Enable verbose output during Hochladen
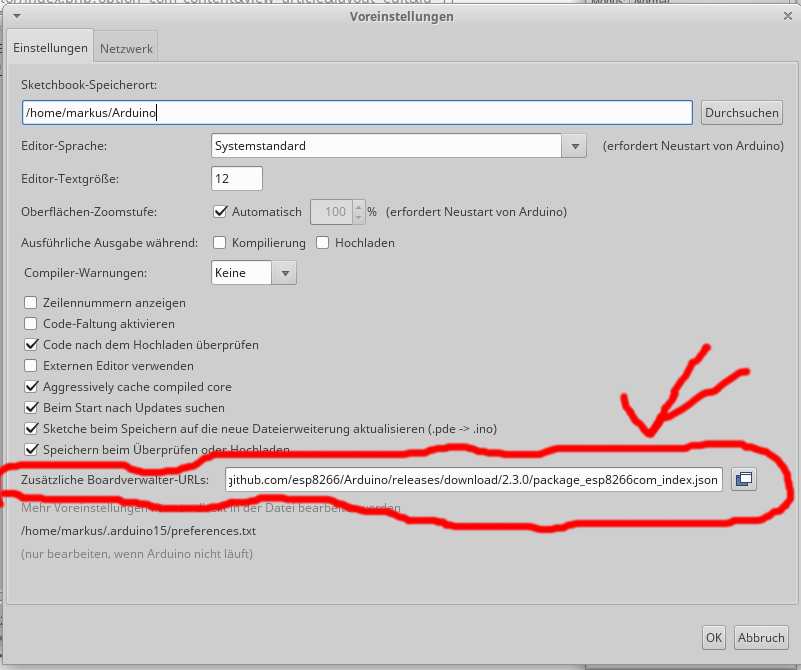 pos(322,243)
